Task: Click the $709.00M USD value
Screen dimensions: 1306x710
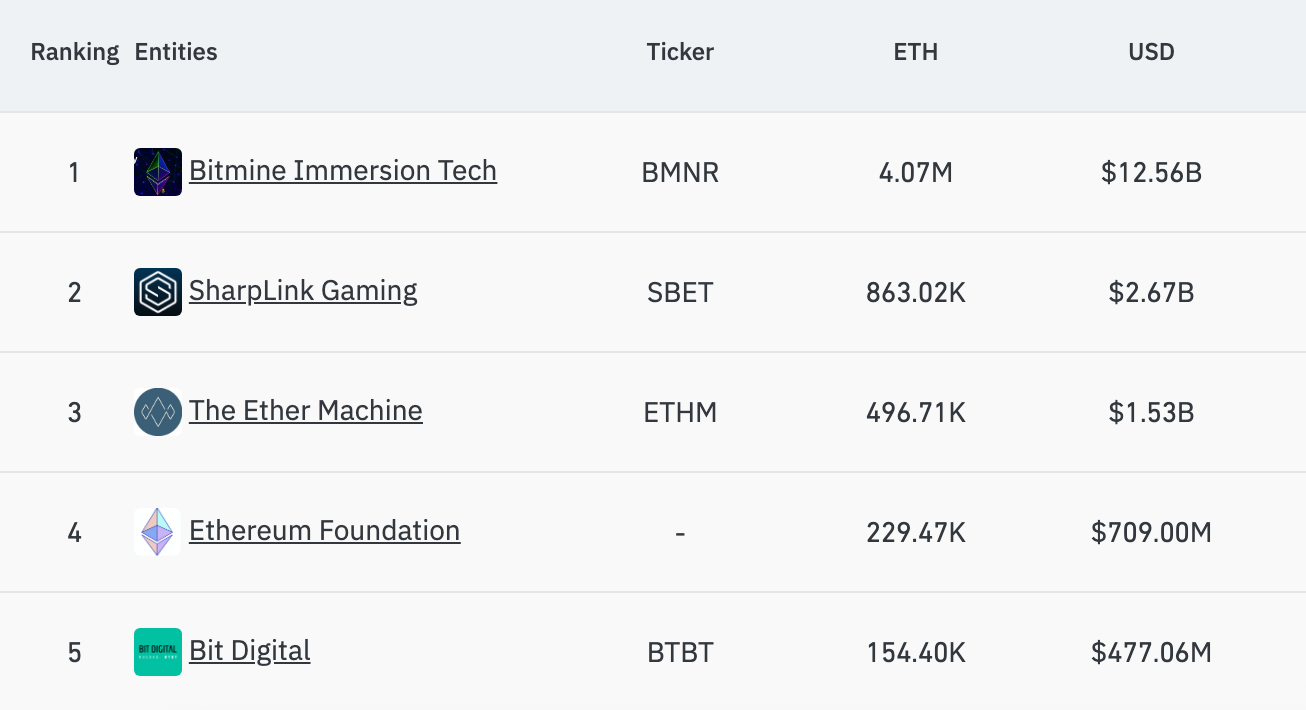Action: (x=1151, y=533)
